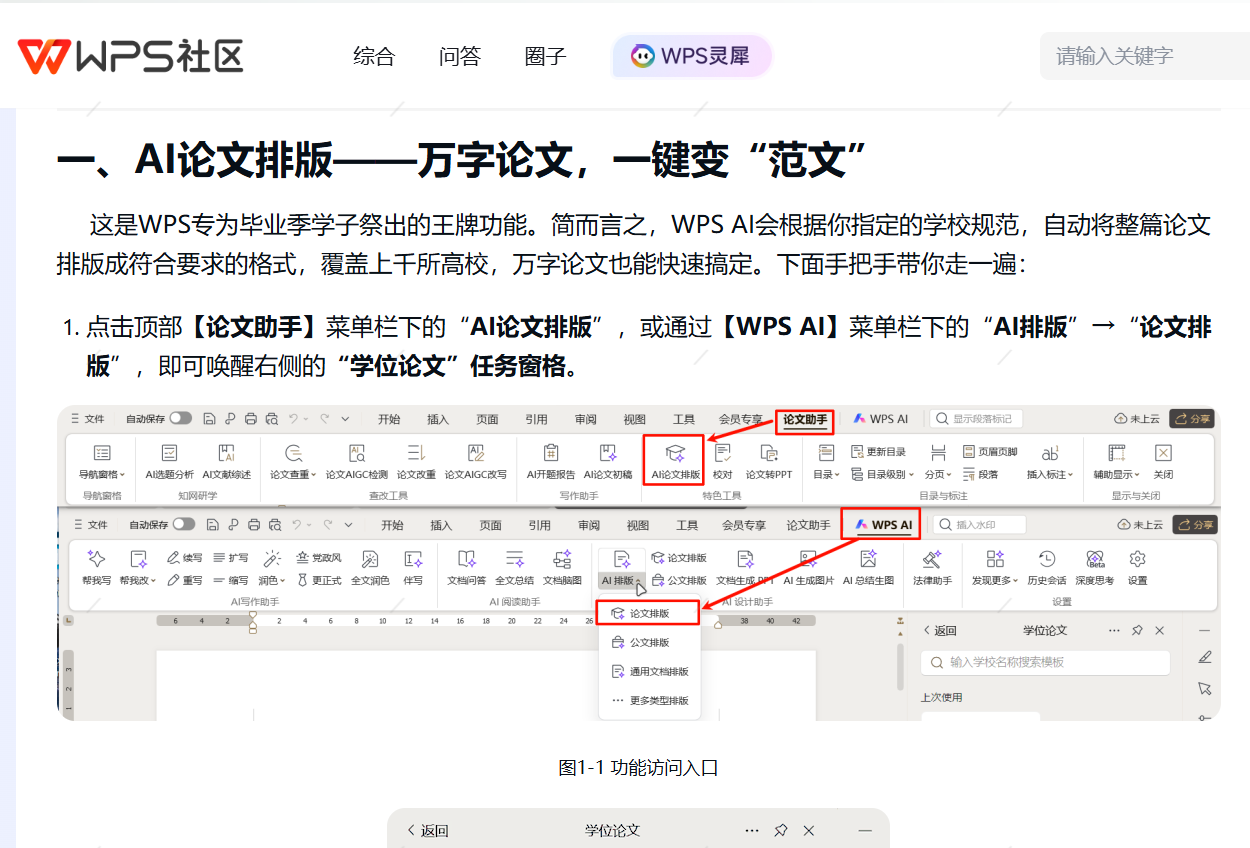This screenshot has height=848, width=1250.
Task: Choose 论文排版 in the AI排版 dropdown menu
Action: [x=649, y=613]
